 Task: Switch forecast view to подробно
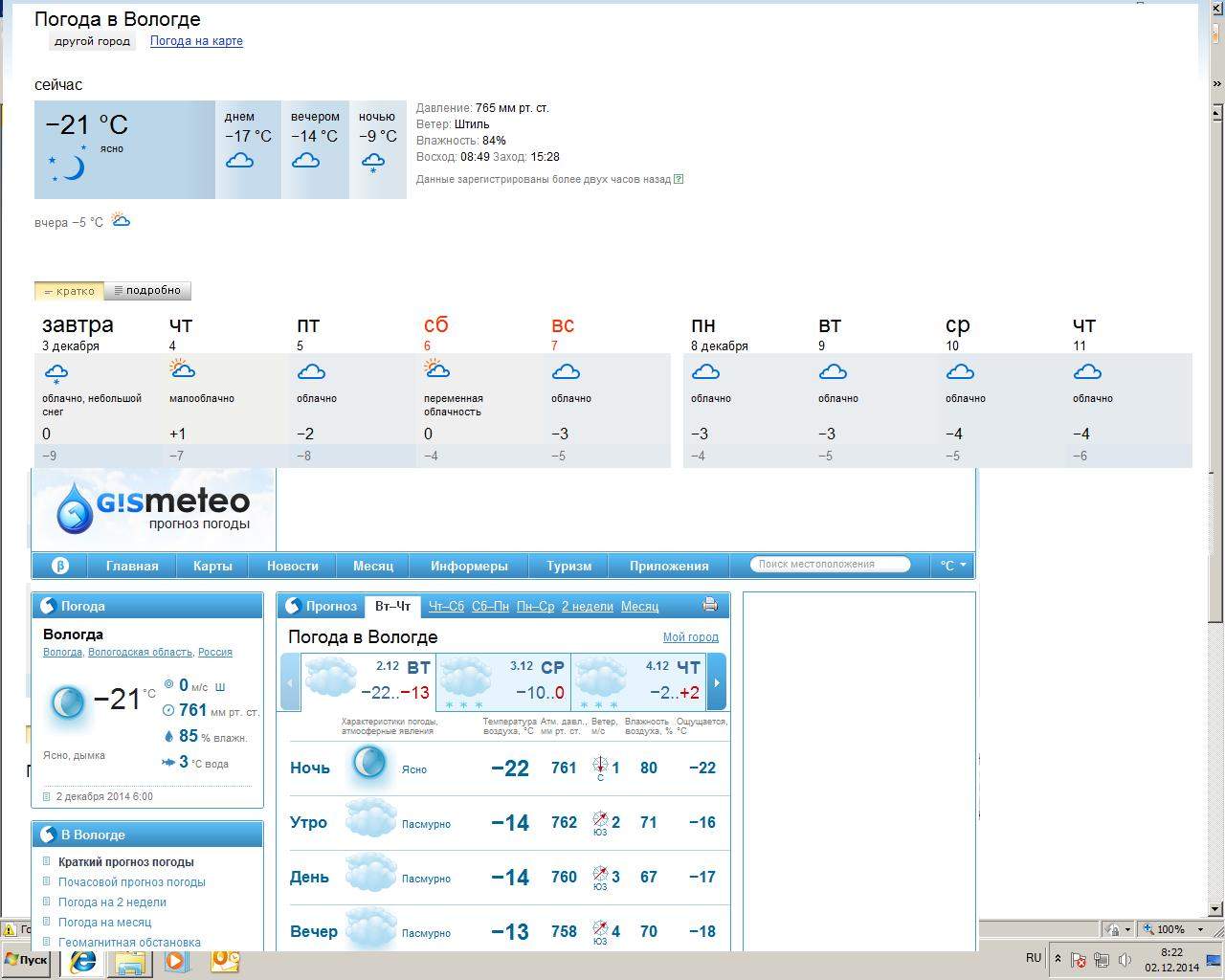pos(147,291)
